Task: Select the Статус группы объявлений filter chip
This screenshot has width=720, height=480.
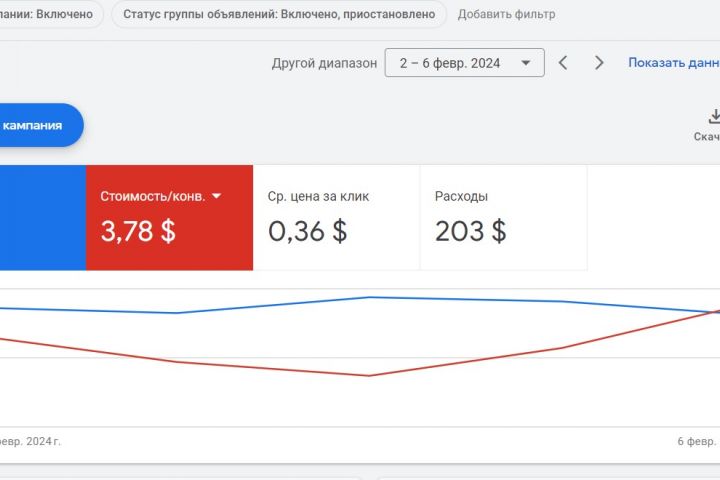Action: coord(279,14)
